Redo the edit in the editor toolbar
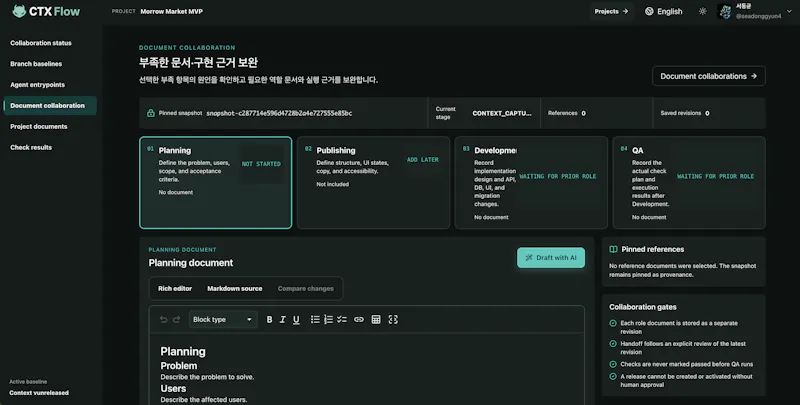Screen dimensions: 800x405 pyautogui.click(x=177, y=319)
